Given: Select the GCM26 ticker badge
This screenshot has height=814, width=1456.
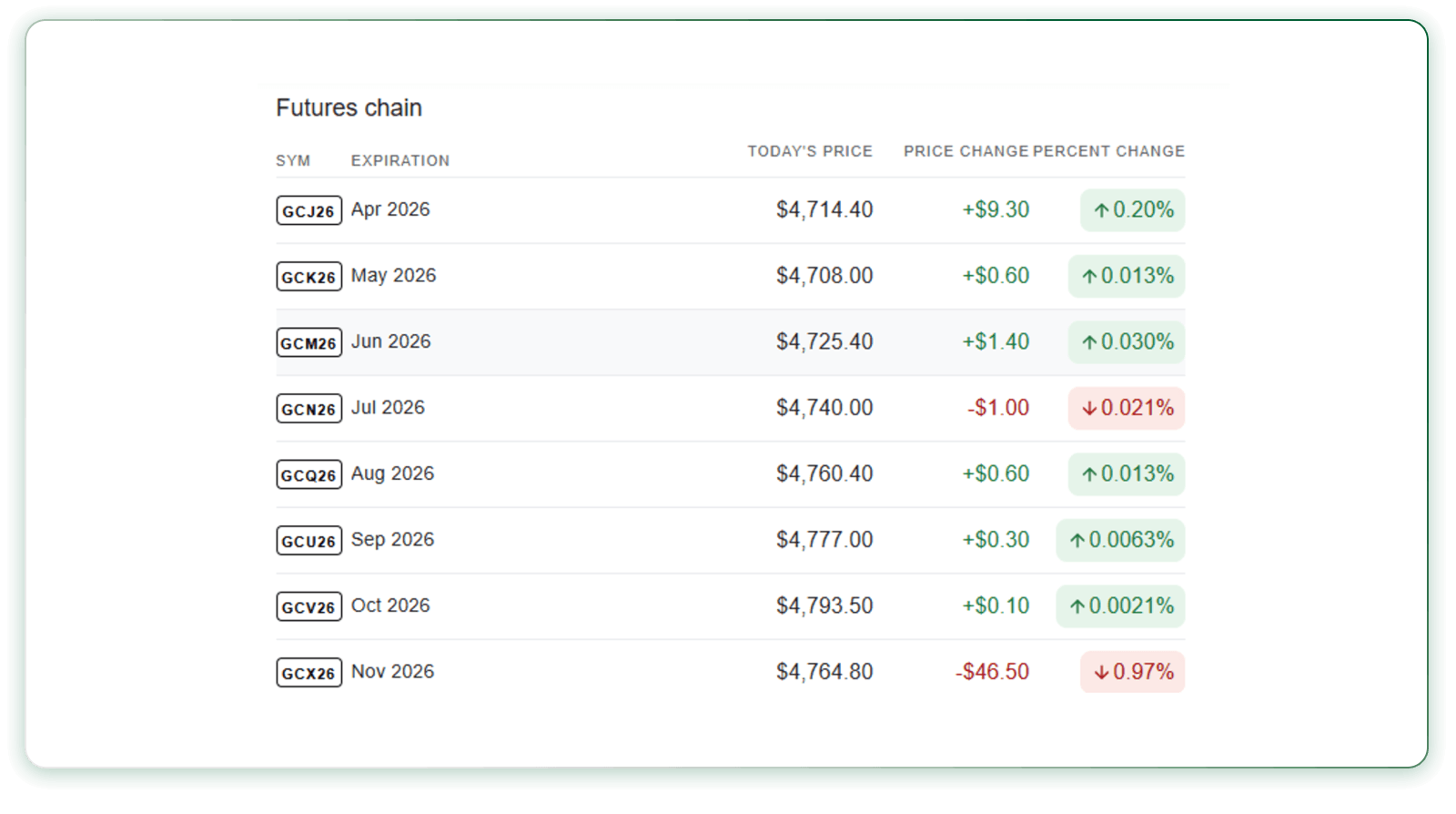Looking at the screenshot, I should [x=308, y=342].
